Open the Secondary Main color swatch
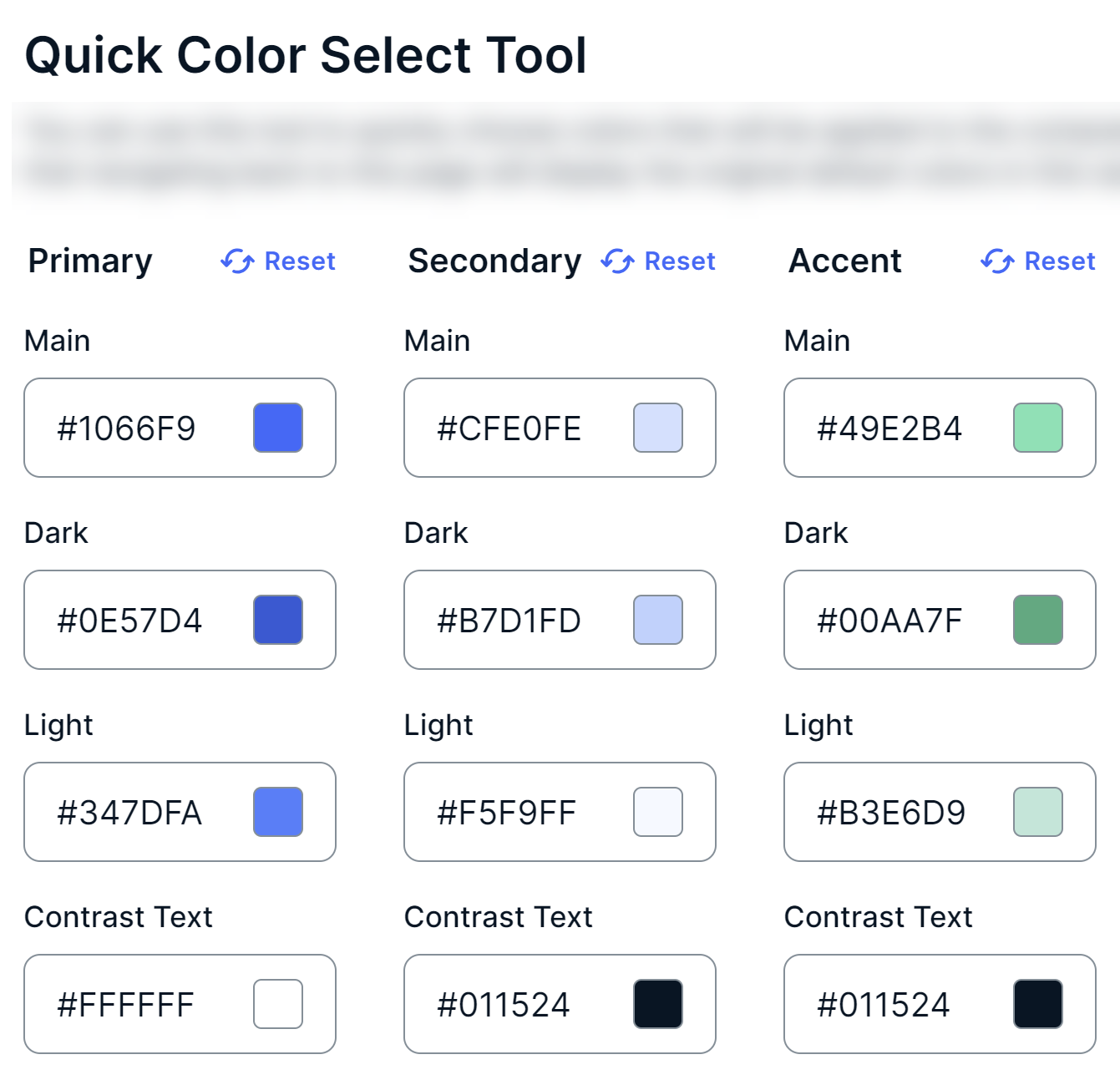This screenshot has height=1085, width=1120. (657, 428)
